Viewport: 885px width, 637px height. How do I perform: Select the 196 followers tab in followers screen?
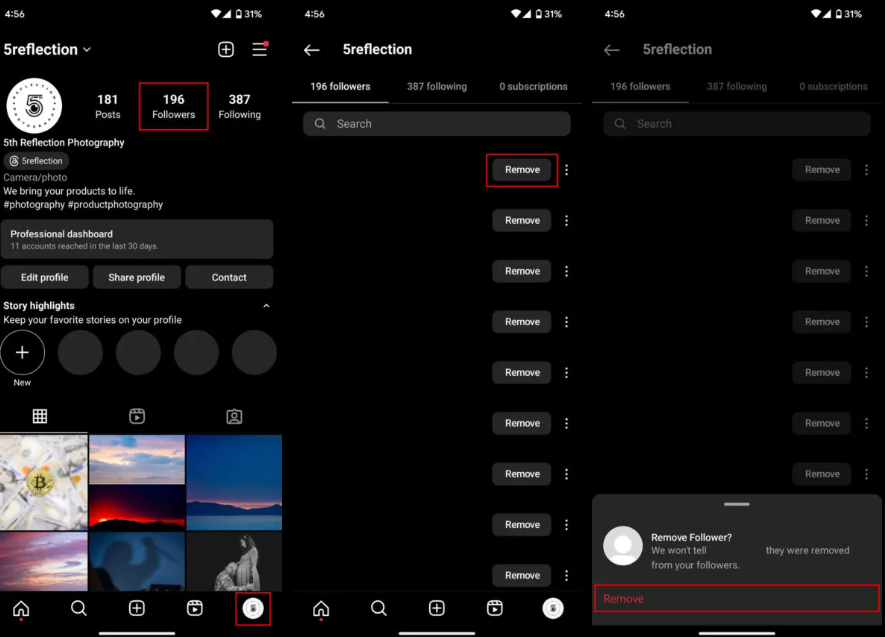point(340,86)
